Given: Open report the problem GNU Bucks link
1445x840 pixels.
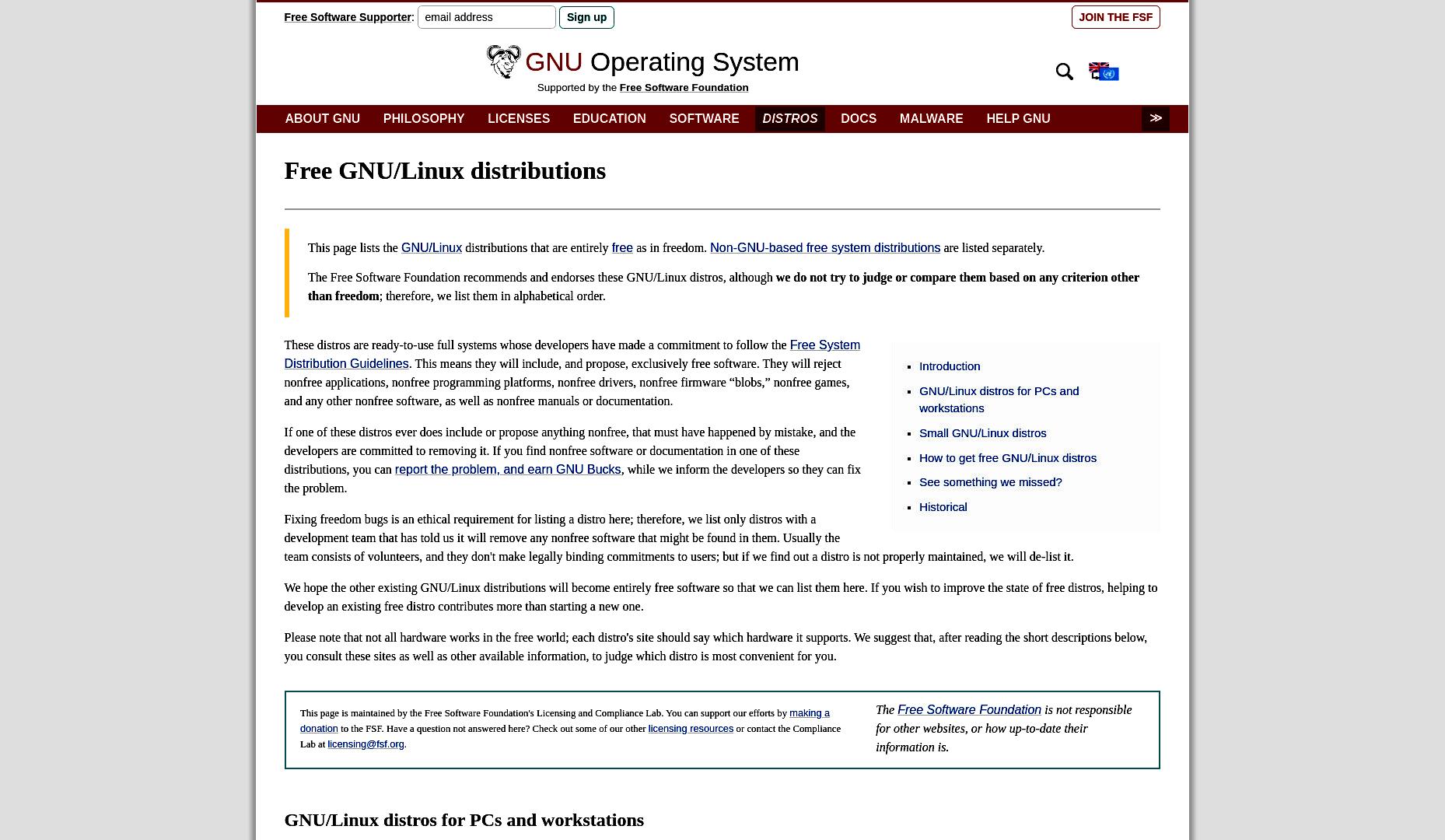Looking at the screenshot, I should (508, 470).
